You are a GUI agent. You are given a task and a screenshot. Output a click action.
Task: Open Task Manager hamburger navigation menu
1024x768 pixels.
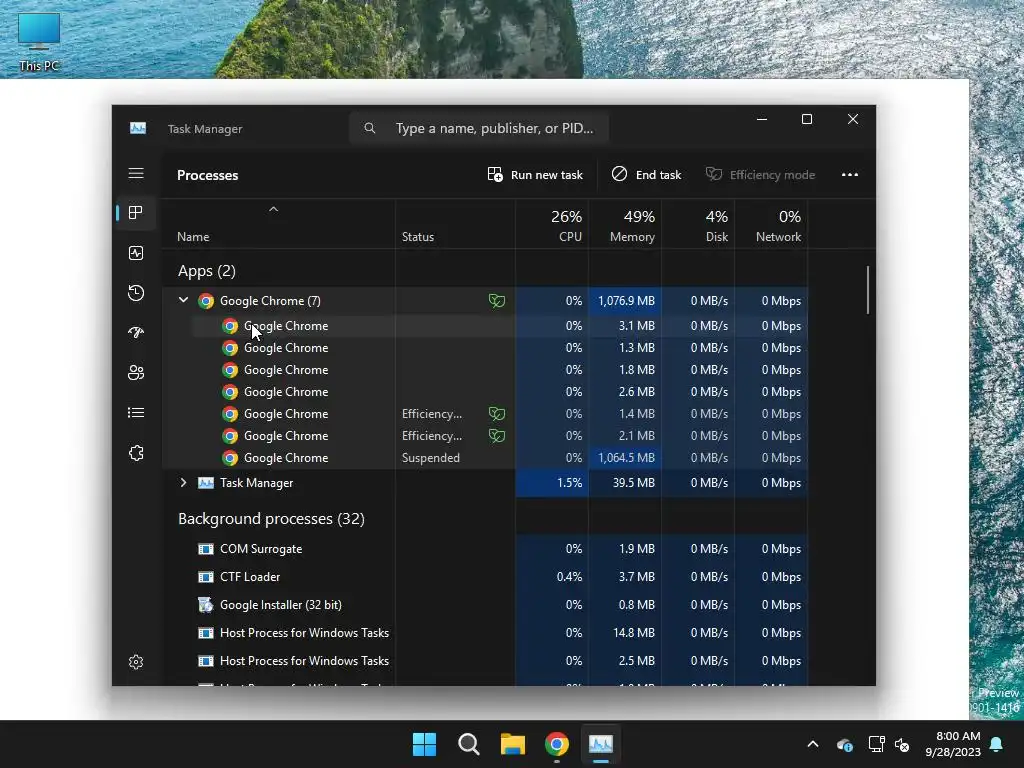click(136, 173)
